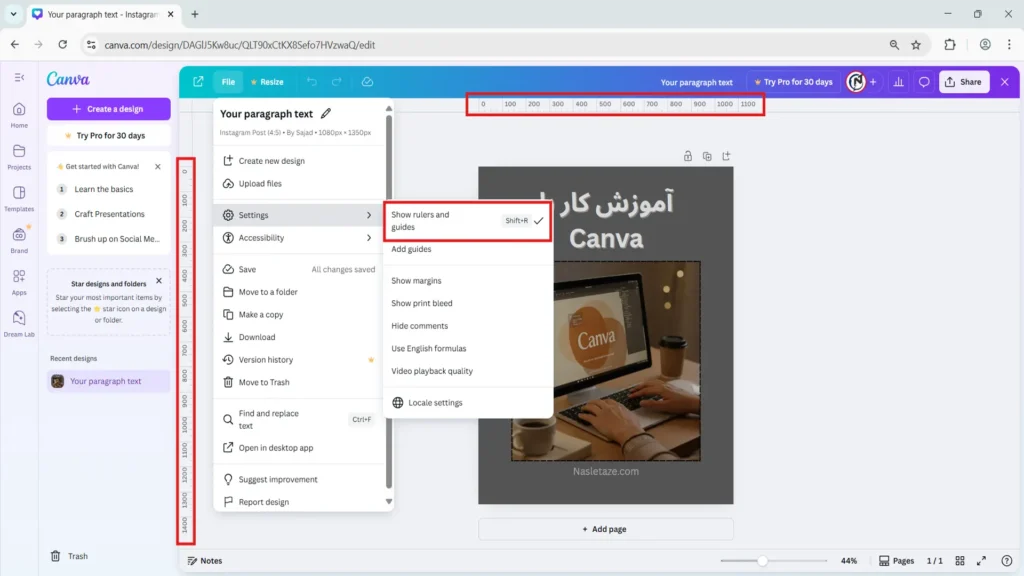Viewport: 1024px width, 576px height.
Task: Bookmark this page with the star icon
Action: [916, 45]
